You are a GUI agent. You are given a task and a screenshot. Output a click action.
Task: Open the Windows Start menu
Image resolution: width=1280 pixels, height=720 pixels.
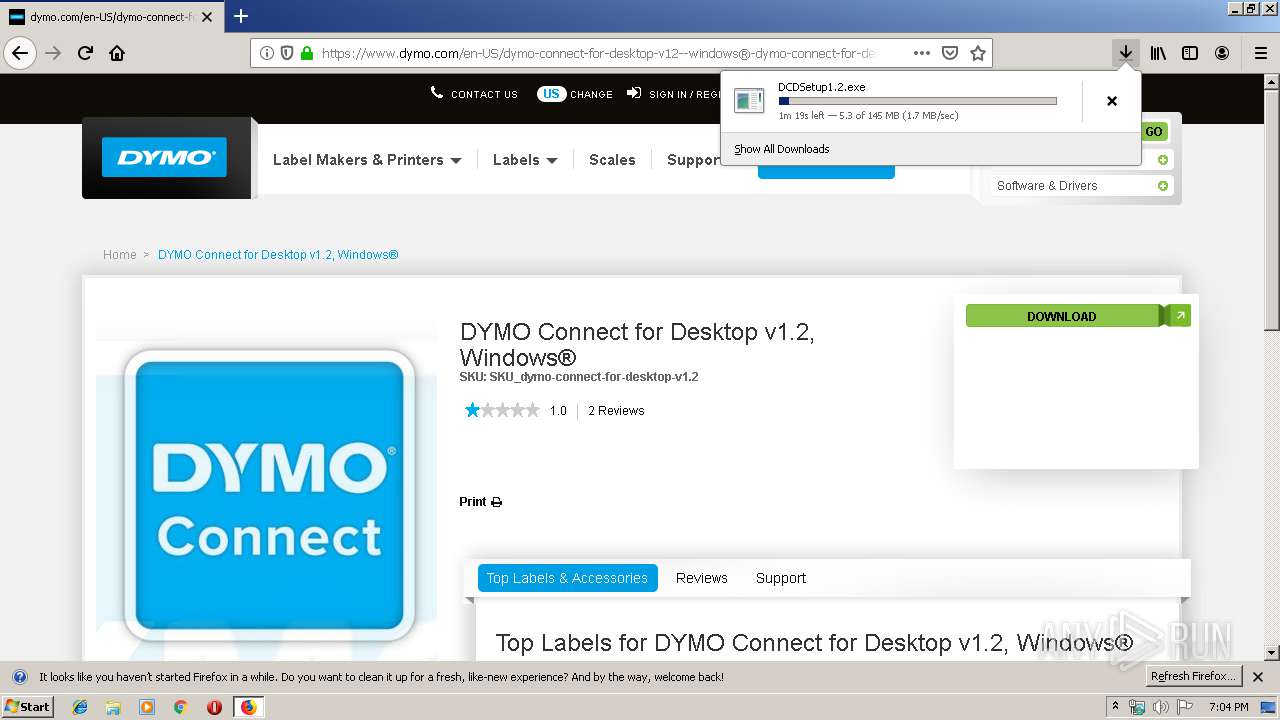(28, 707)
